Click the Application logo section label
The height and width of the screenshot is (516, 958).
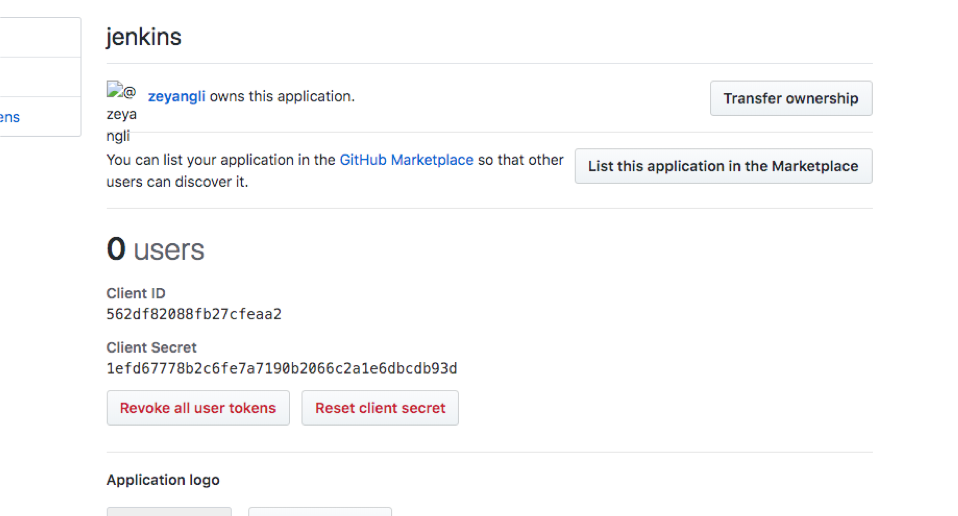point(163,480)
